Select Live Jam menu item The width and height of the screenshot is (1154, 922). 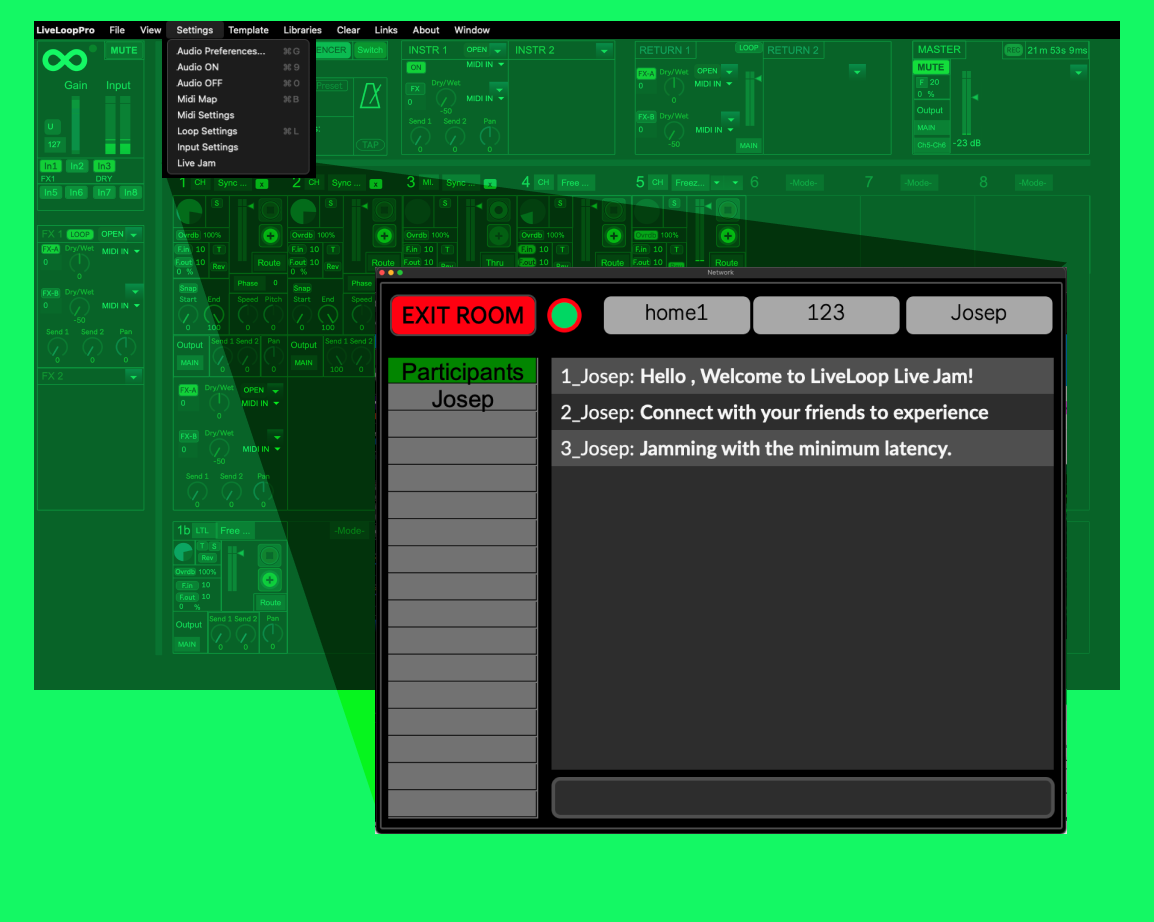[x=238, y=163]
